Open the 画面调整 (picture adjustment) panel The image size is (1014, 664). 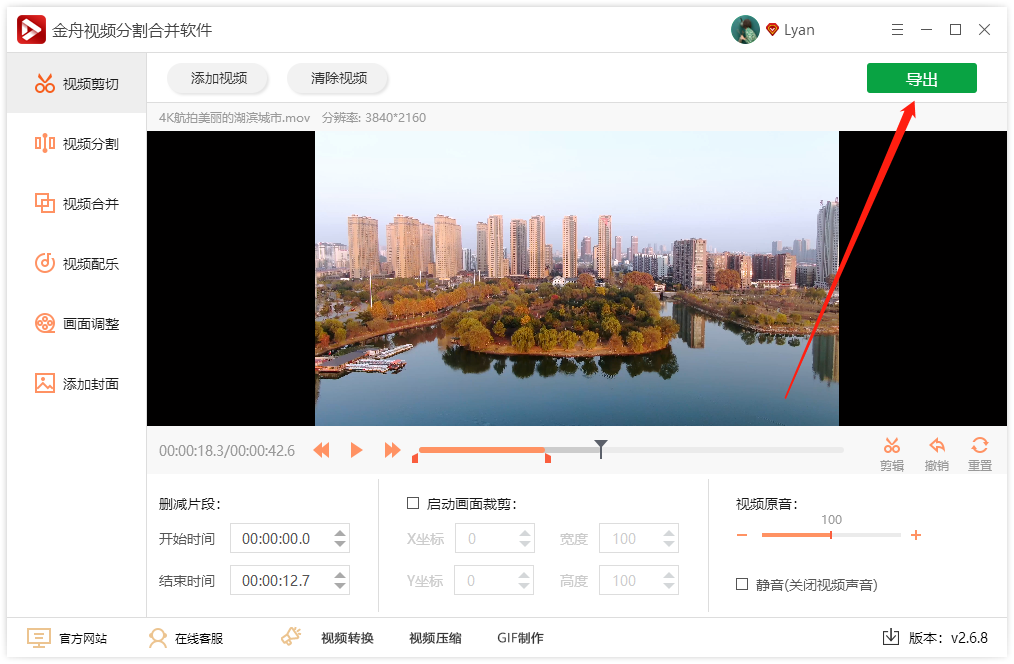tap(74, 323)
